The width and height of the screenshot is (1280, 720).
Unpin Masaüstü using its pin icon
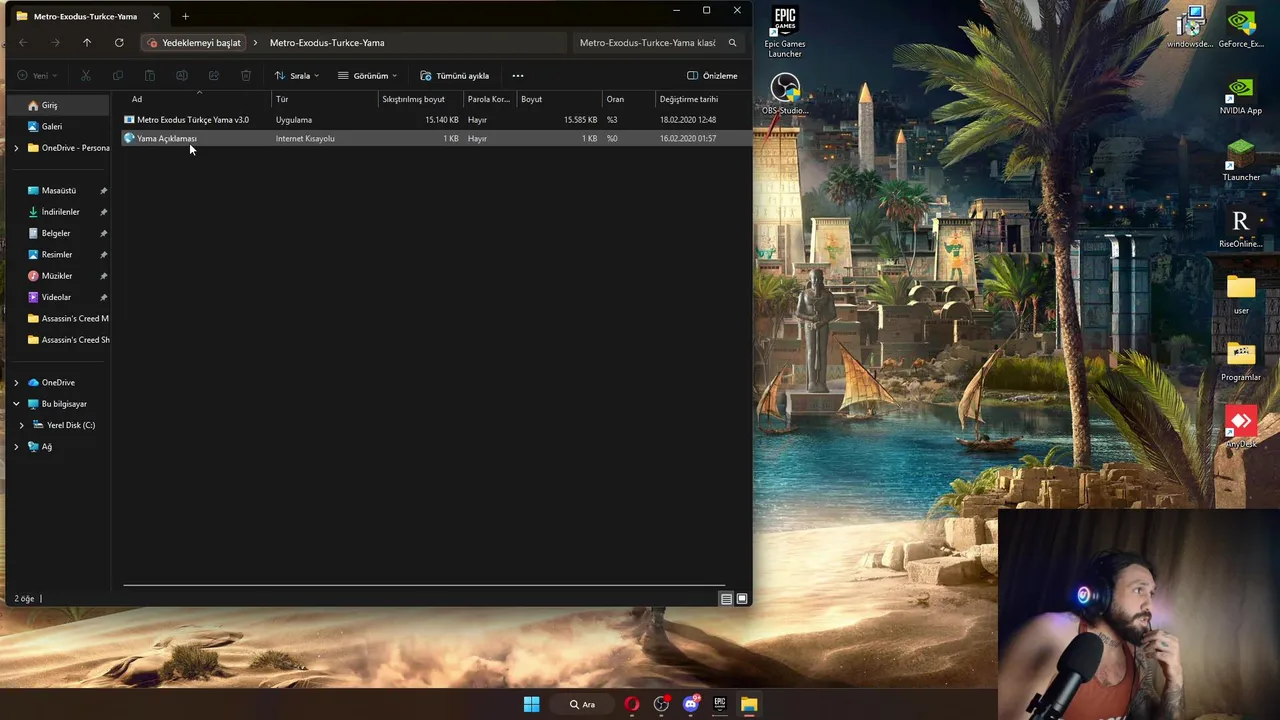pos(103,191)
